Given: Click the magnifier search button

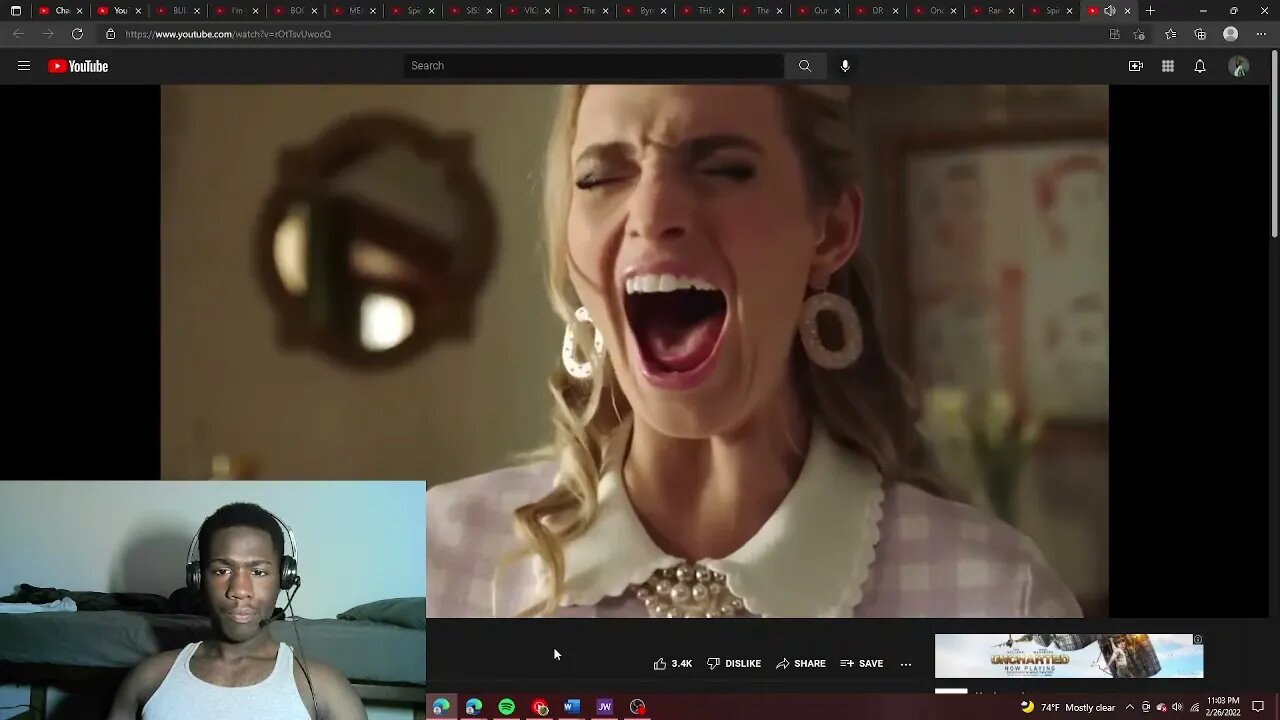Looking at the screenshot, I should pyautogui.click(x=805, y=66).
